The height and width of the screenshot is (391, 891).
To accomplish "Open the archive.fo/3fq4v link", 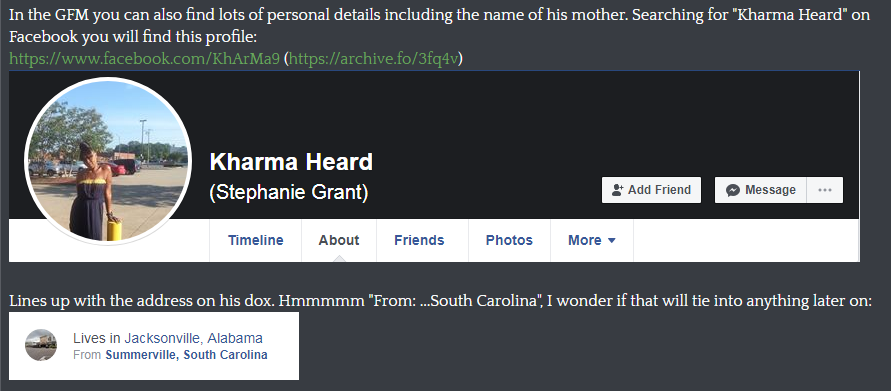I will point(374,59).
